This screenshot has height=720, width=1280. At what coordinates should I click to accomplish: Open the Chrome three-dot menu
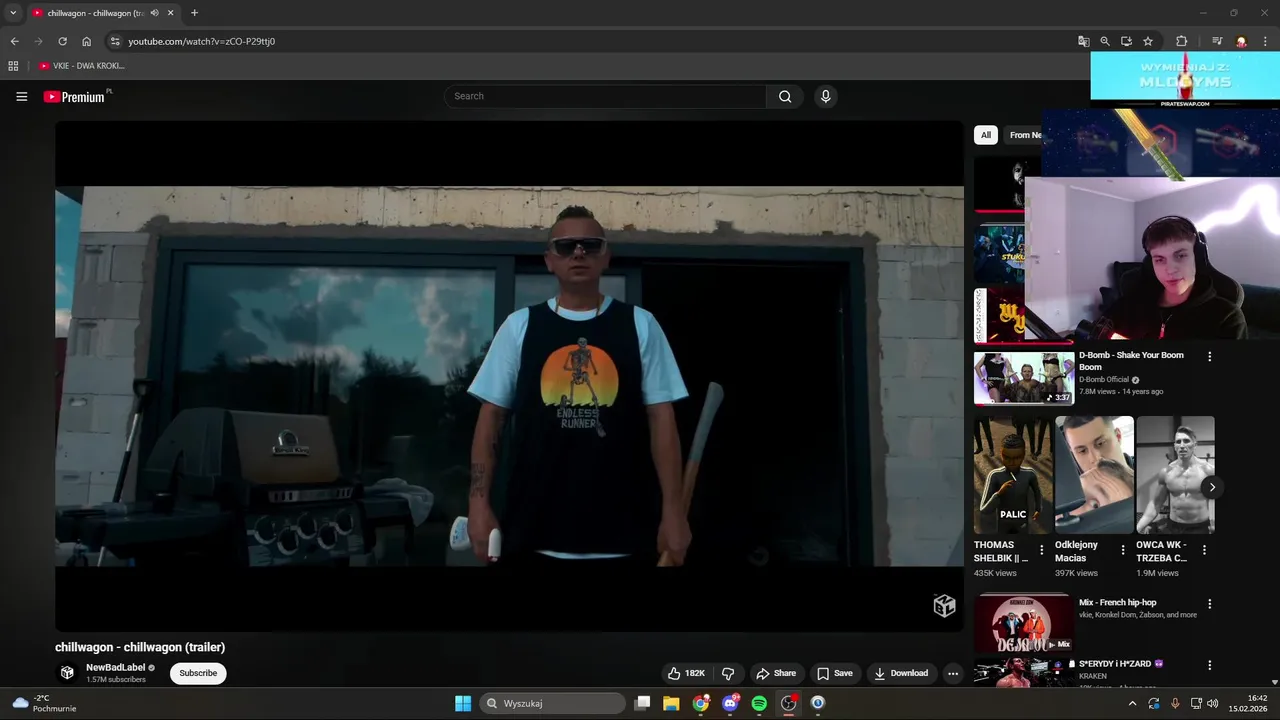pyautogui.click(x=1266, y=41)
